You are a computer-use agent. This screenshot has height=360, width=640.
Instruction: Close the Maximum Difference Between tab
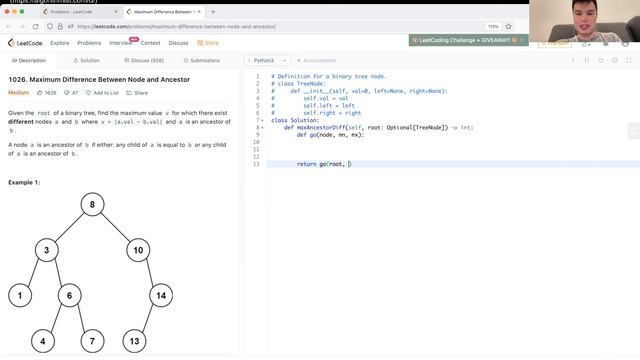[x=199, y=12]
